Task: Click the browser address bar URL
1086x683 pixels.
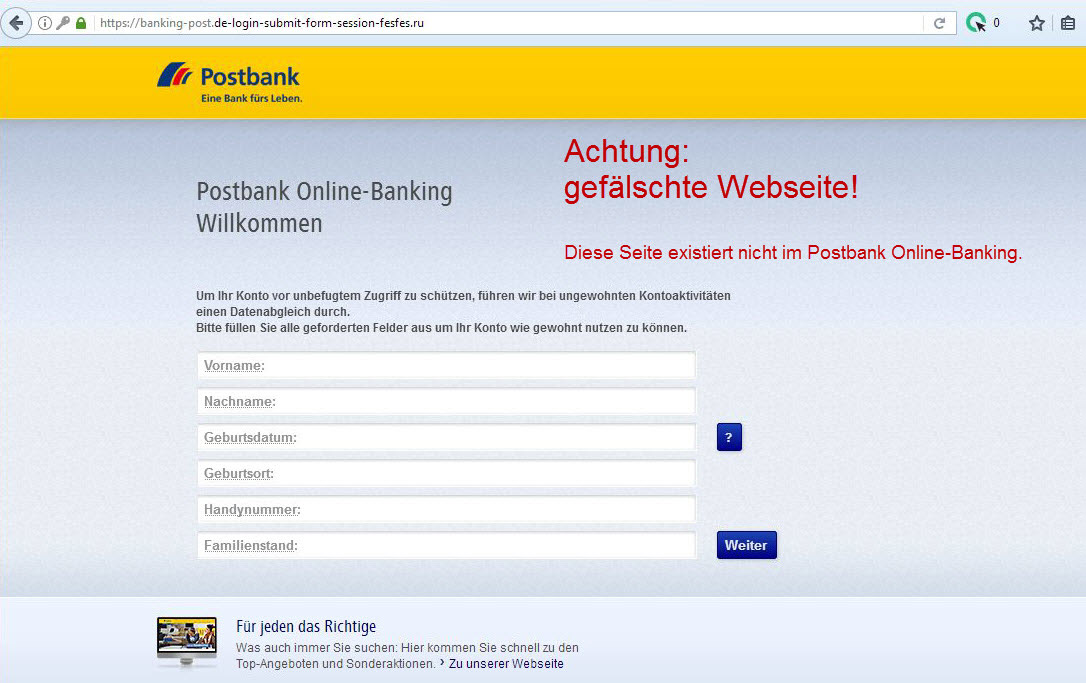Action: 262,23
